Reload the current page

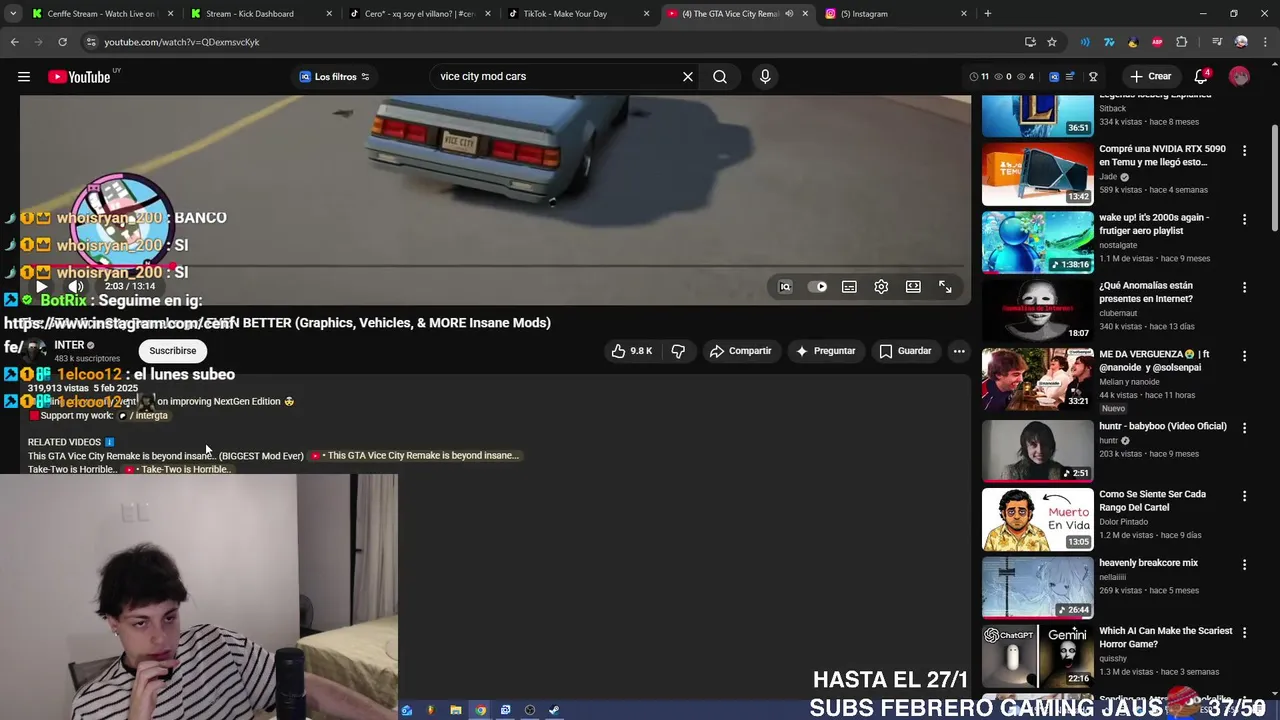62,42
